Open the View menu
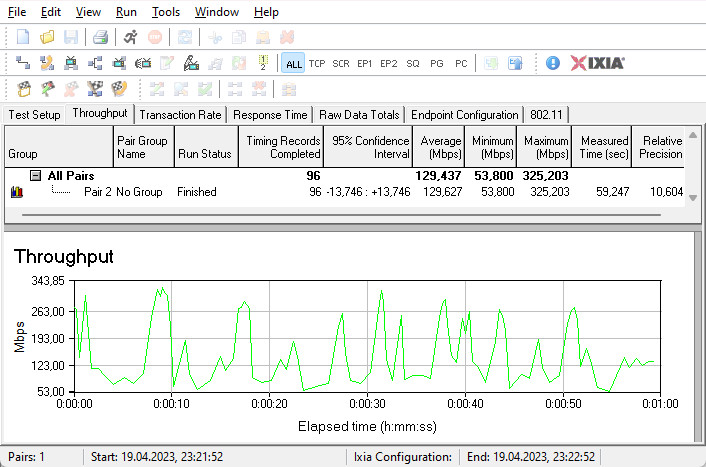Viewport: 706px width, 467px height. click(x=88, y=12)
